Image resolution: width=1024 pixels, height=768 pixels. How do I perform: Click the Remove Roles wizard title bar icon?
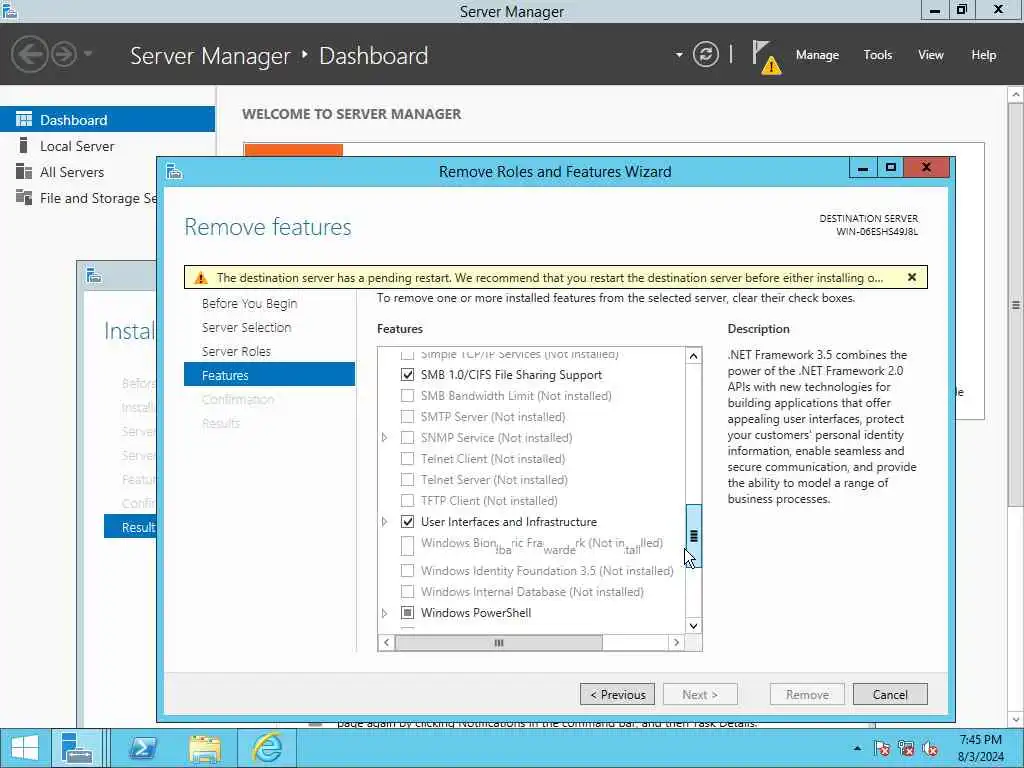174,172
